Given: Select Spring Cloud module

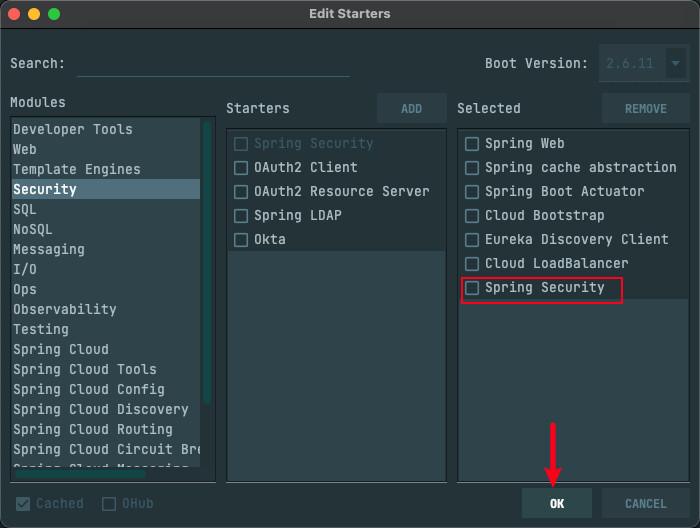Looking at the screenshot, I should [106, 349].
